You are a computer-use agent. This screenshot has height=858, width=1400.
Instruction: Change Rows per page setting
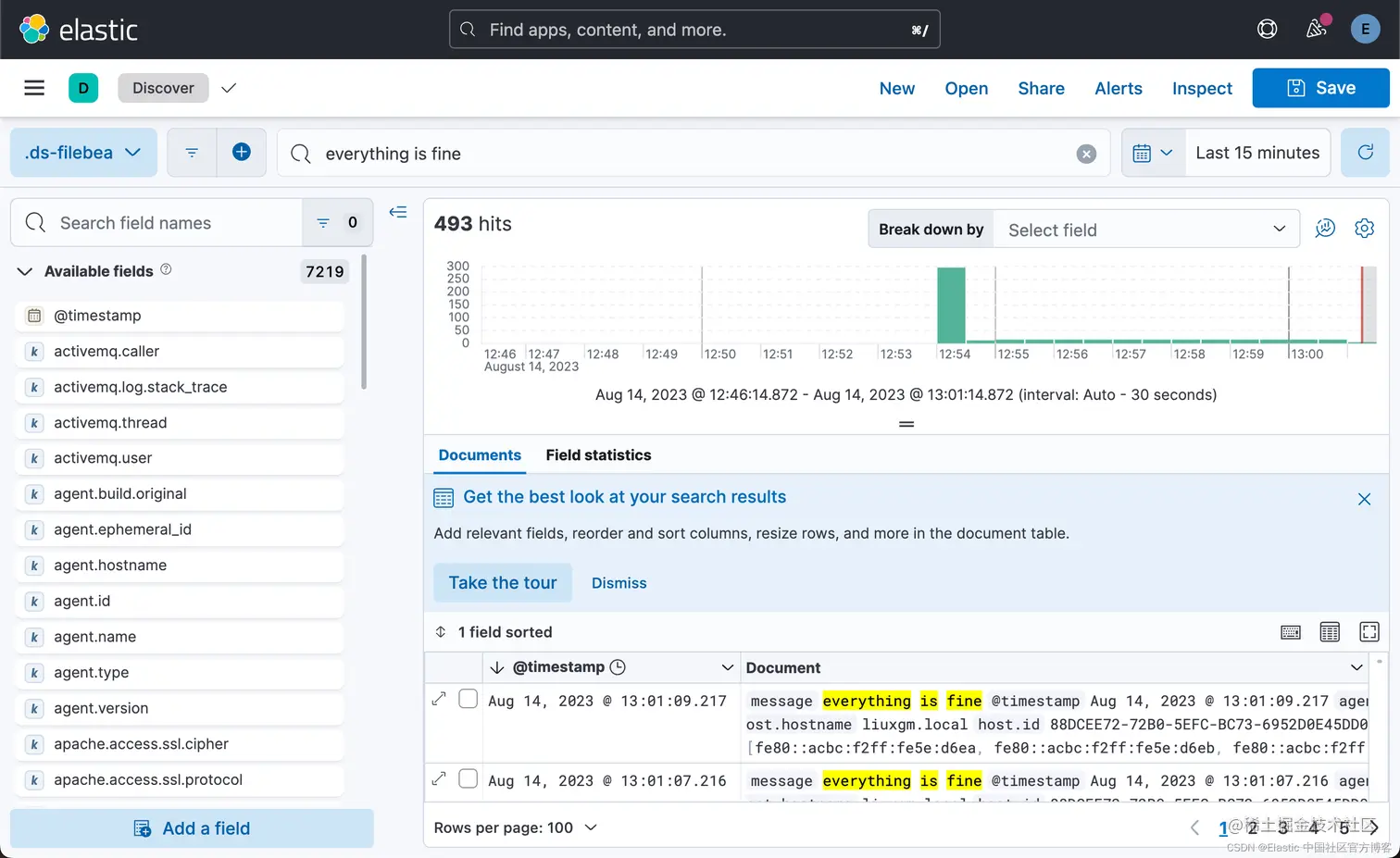(516, 827)
